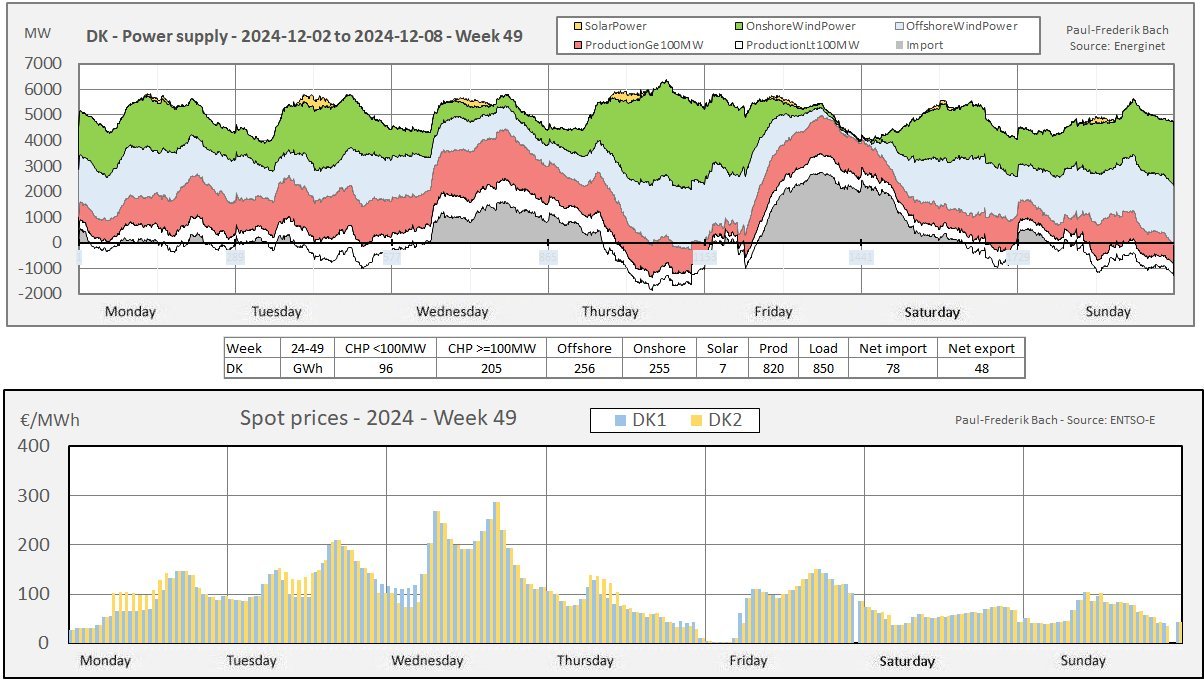The width and height of the screenshot is (1204, 680).
Task: Click the OnshoreWindPower green legend swatch
Action: tap(737, 26)
